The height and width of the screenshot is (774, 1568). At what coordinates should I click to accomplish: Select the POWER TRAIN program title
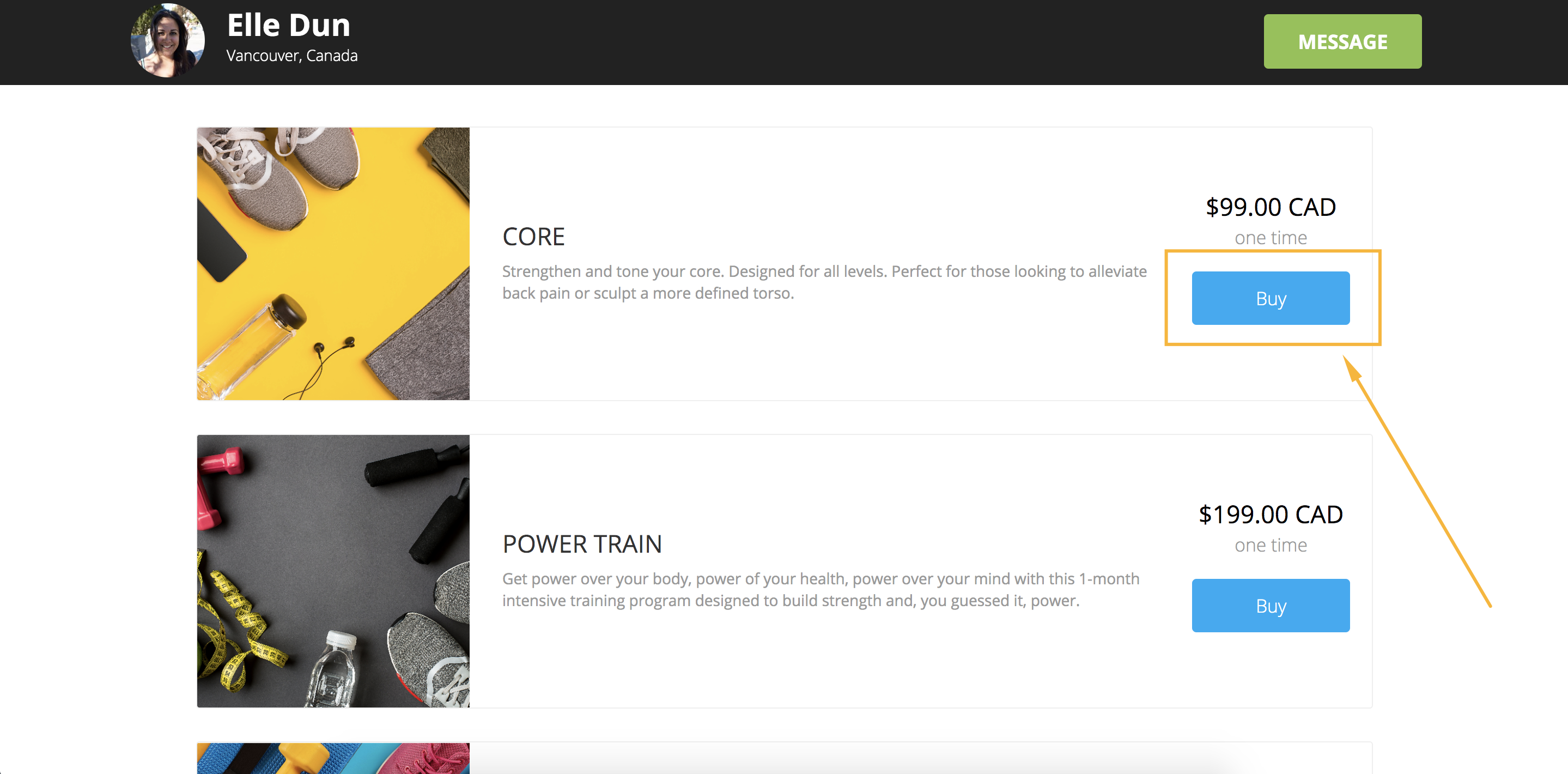click(582, 544)
